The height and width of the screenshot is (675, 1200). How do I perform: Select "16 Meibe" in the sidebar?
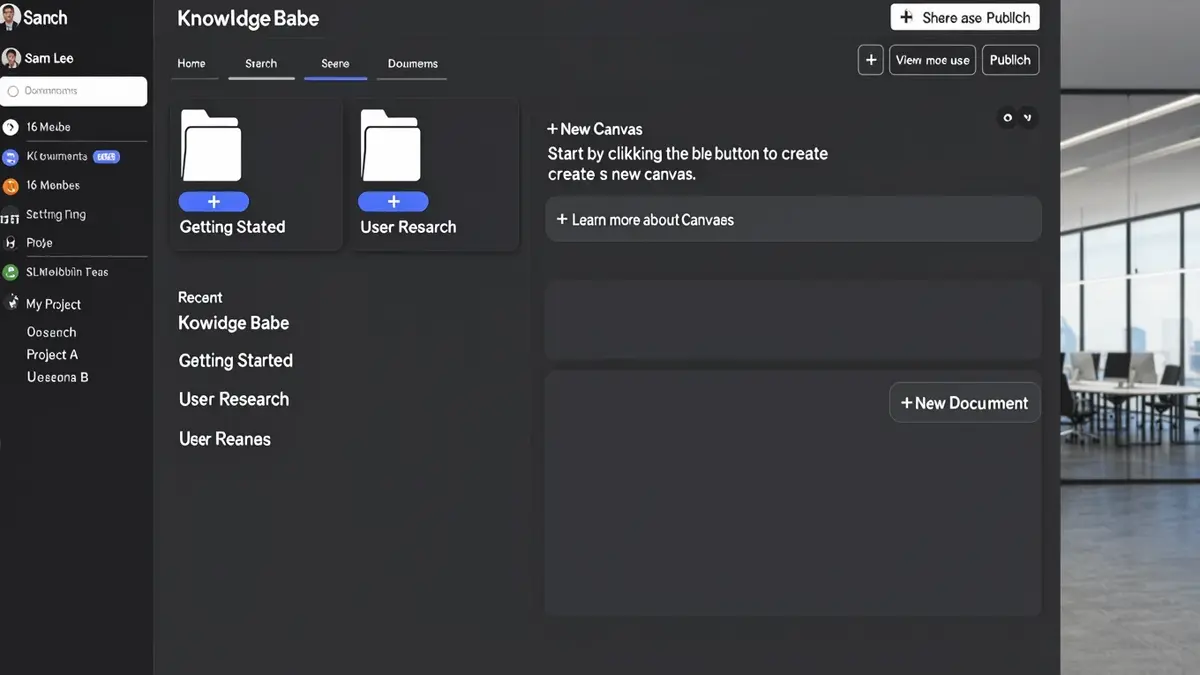click(x=48, y=127)
